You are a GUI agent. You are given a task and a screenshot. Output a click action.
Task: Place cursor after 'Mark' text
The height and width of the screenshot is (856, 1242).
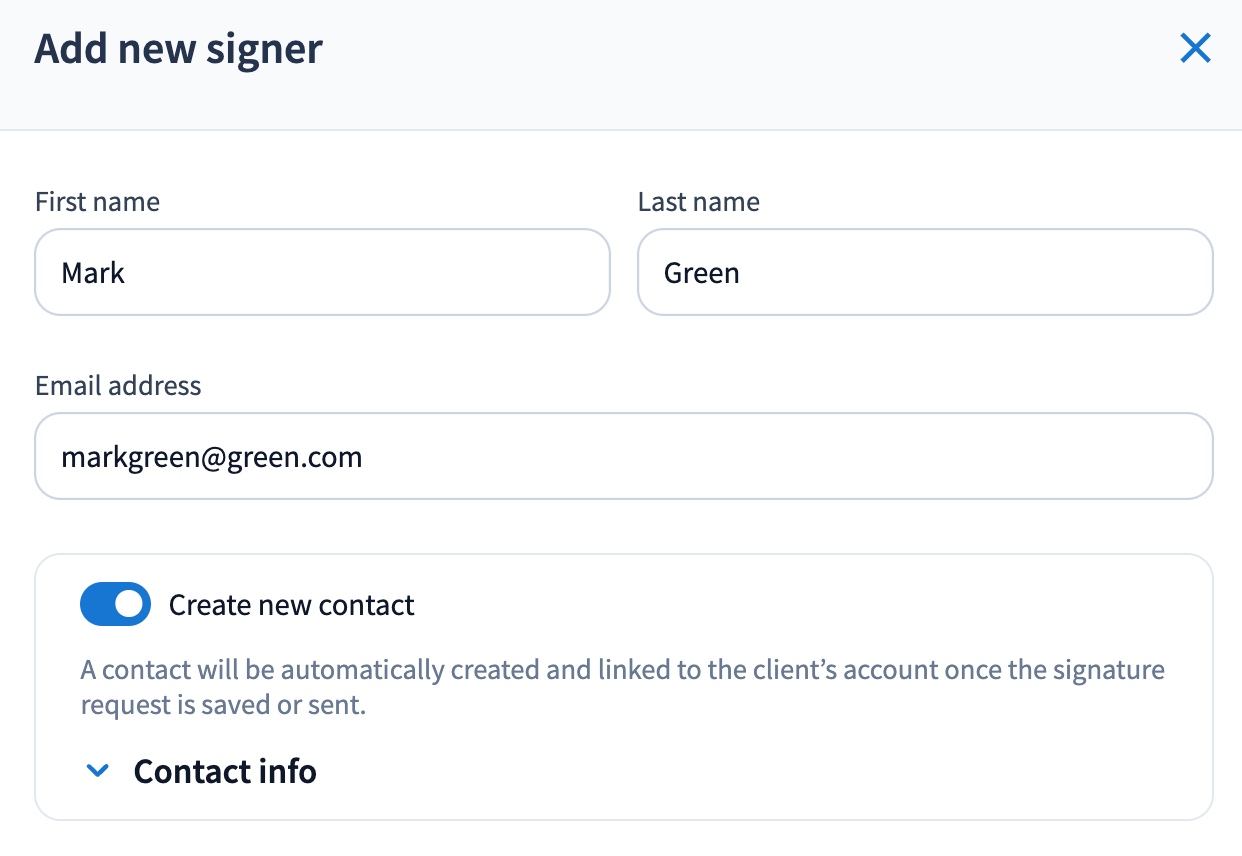pos(127,272)
